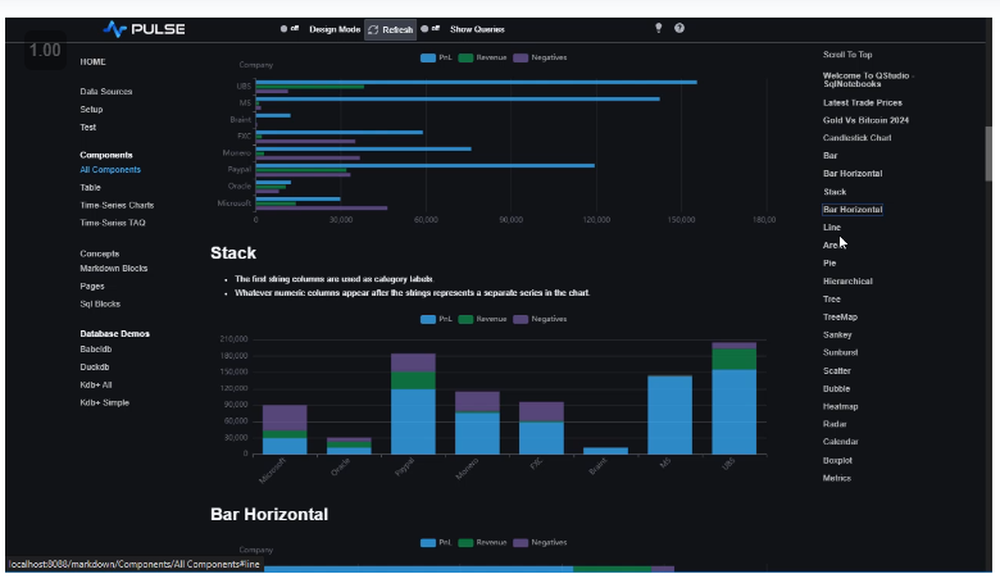Open Data Sources in the sidebar
This screenshot has width=1000, height=580.
[106, 91]
